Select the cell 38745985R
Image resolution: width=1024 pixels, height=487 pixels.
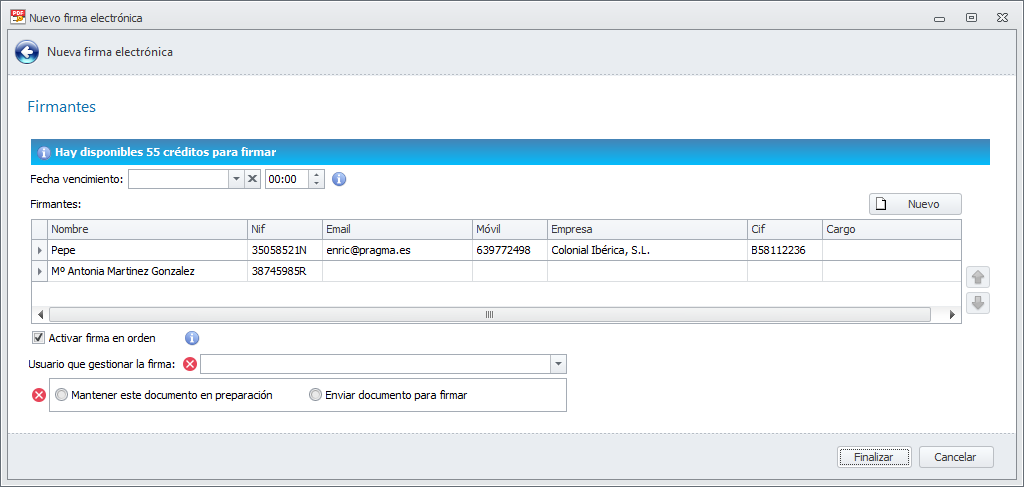[285, 272]
